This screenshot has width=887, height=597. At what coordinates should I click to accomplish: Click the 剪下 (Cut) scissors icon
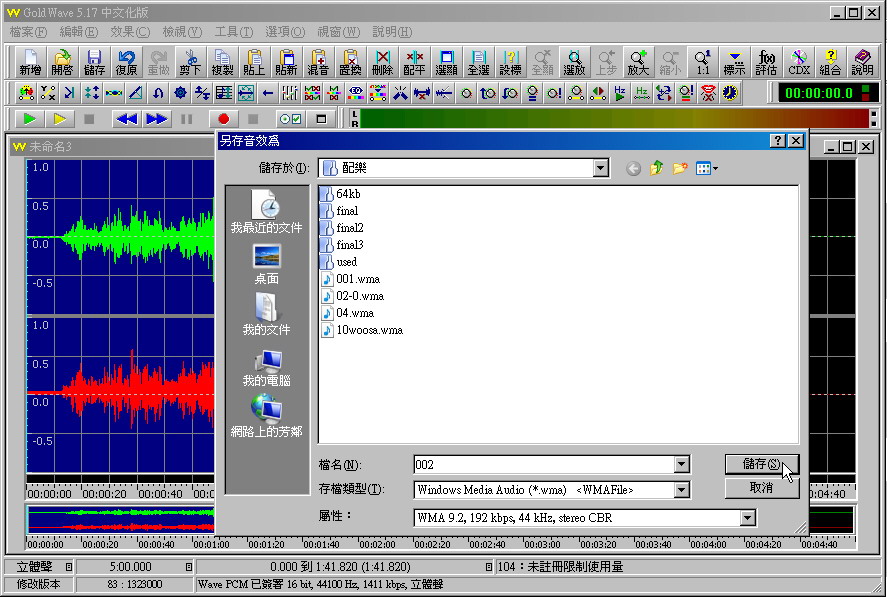coord(190,62)
